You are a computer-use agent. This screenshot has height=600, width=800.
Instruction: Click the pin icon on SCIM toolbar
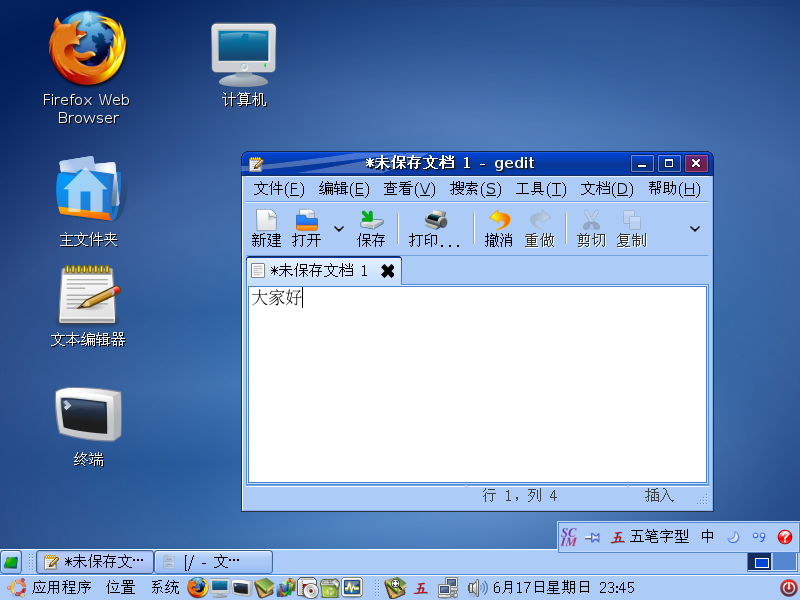click(593, 537)
